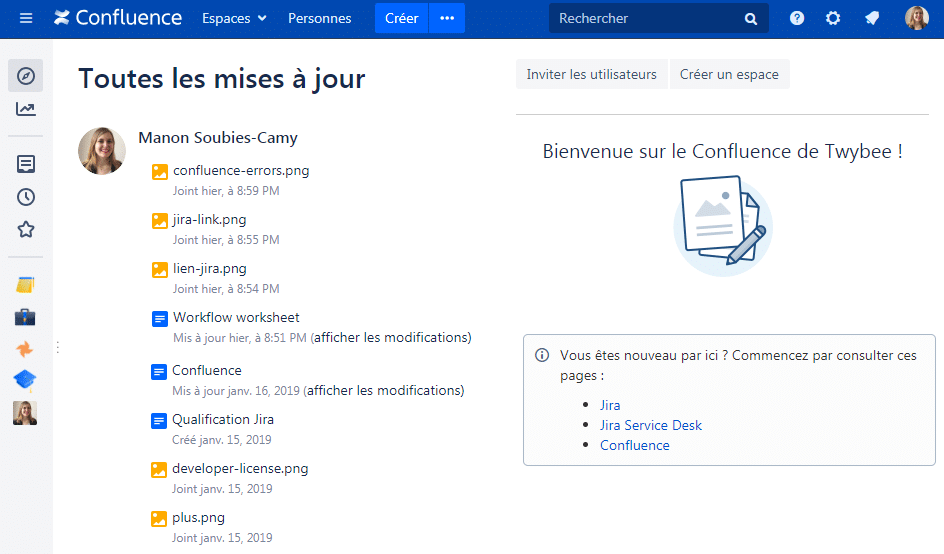The height and width of the screenshot is (554, 944).
Task: Click page icon beside Confluence update
Action: point(158,372)
